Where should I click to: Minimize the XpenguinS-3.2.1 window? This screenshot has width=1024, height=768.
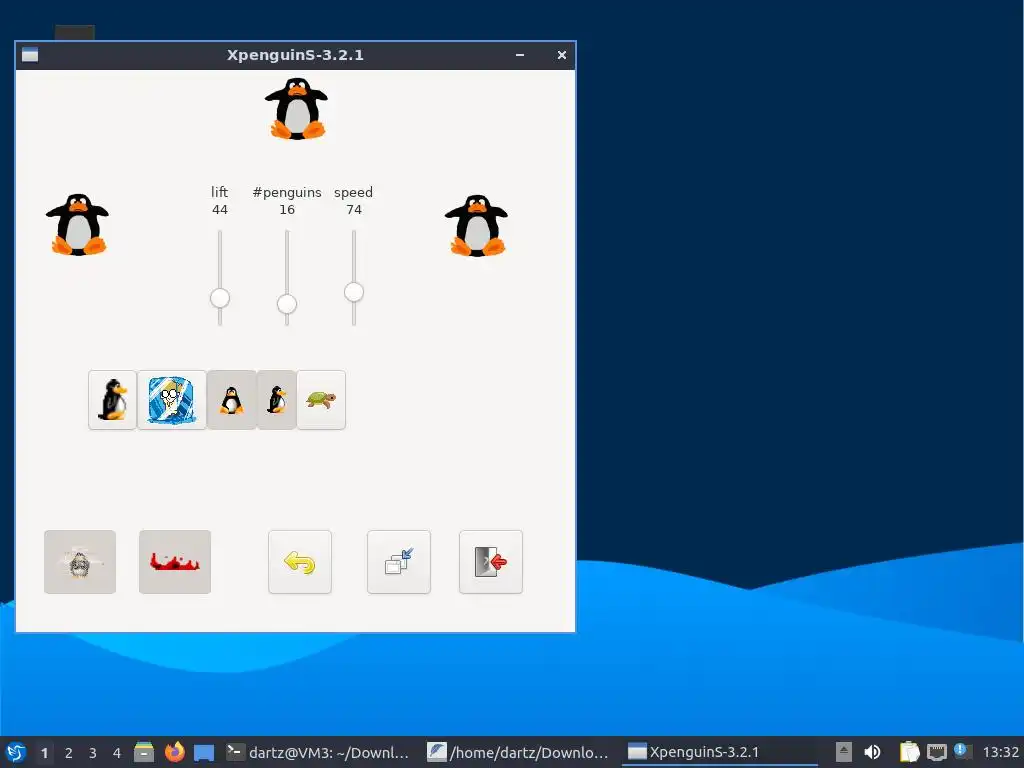tap(520, 55)
